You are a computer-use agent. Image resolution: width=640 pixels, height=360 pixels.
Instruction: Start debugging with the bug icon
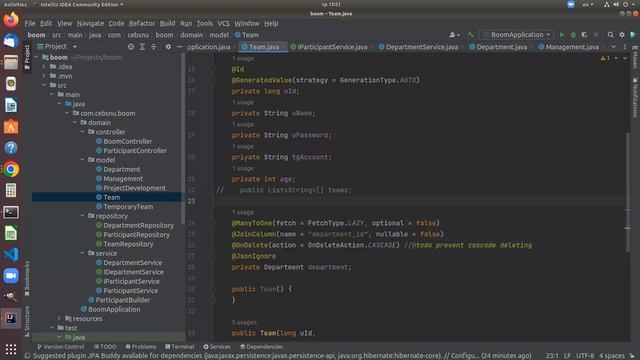pyautogui.click(x=573, y=35)
